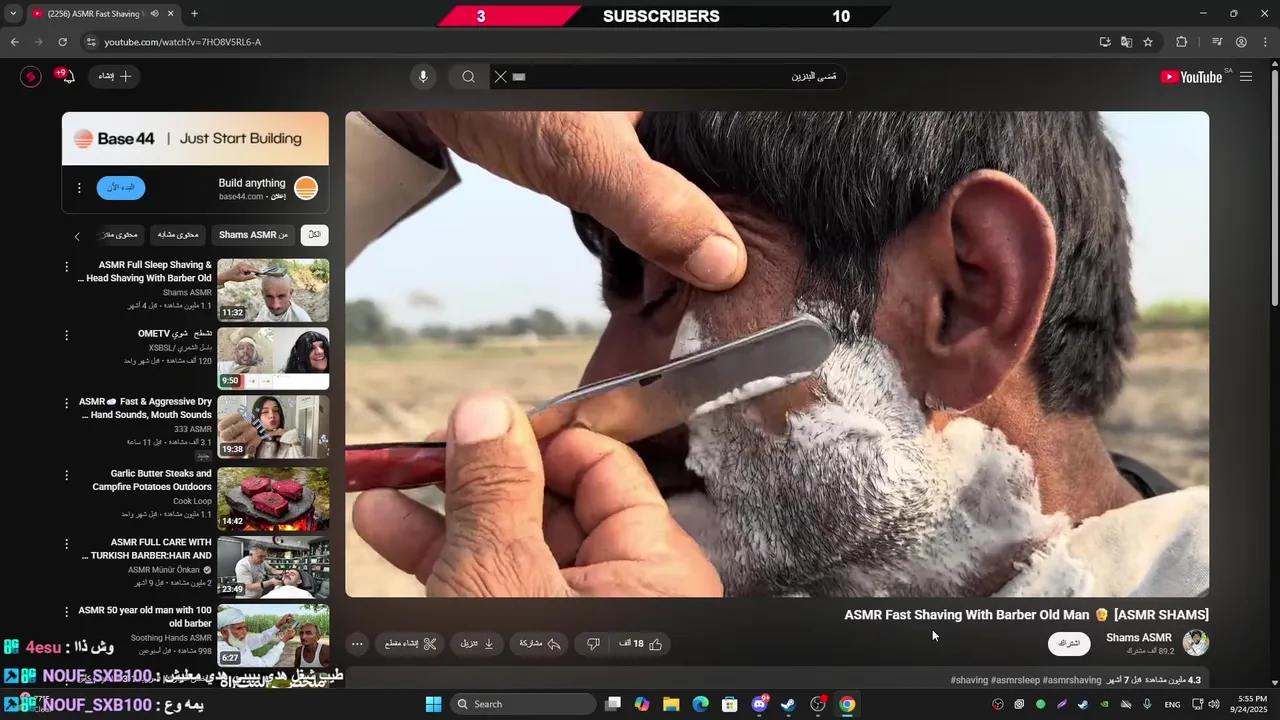
Task: Mute the tab via speaker icon
Action: tap(155, 14)
